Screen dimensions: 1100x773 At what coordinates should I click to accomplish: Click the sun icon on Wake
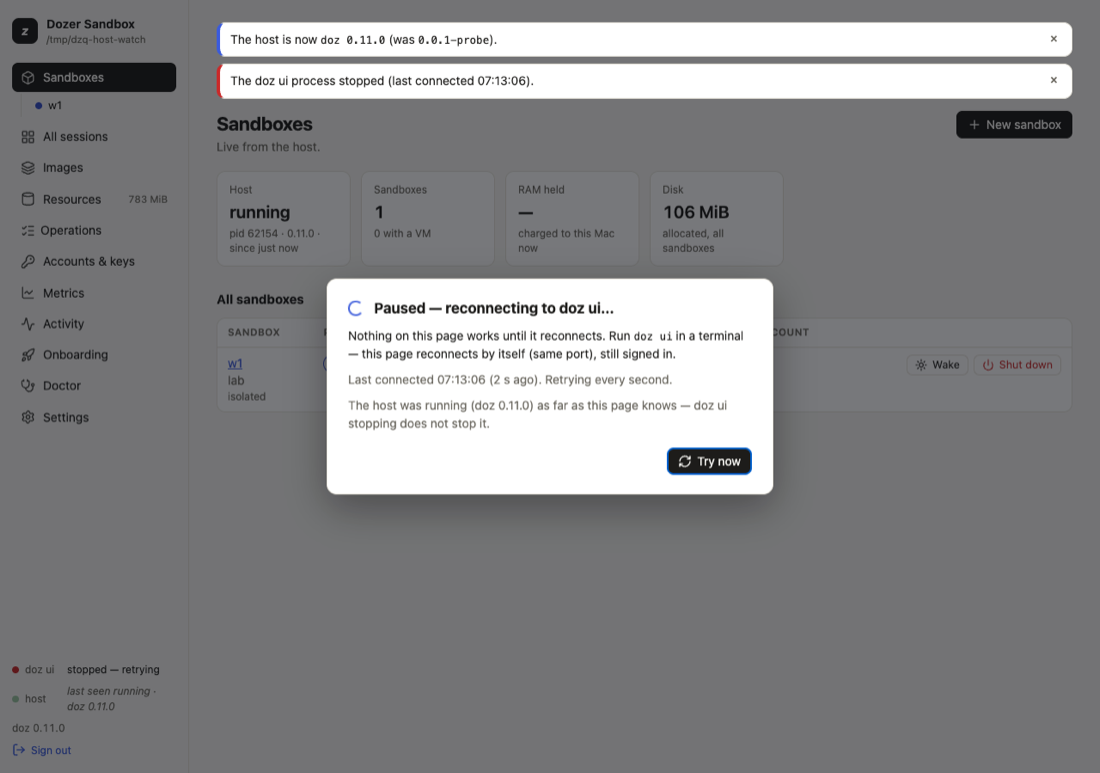coord(921,365)
